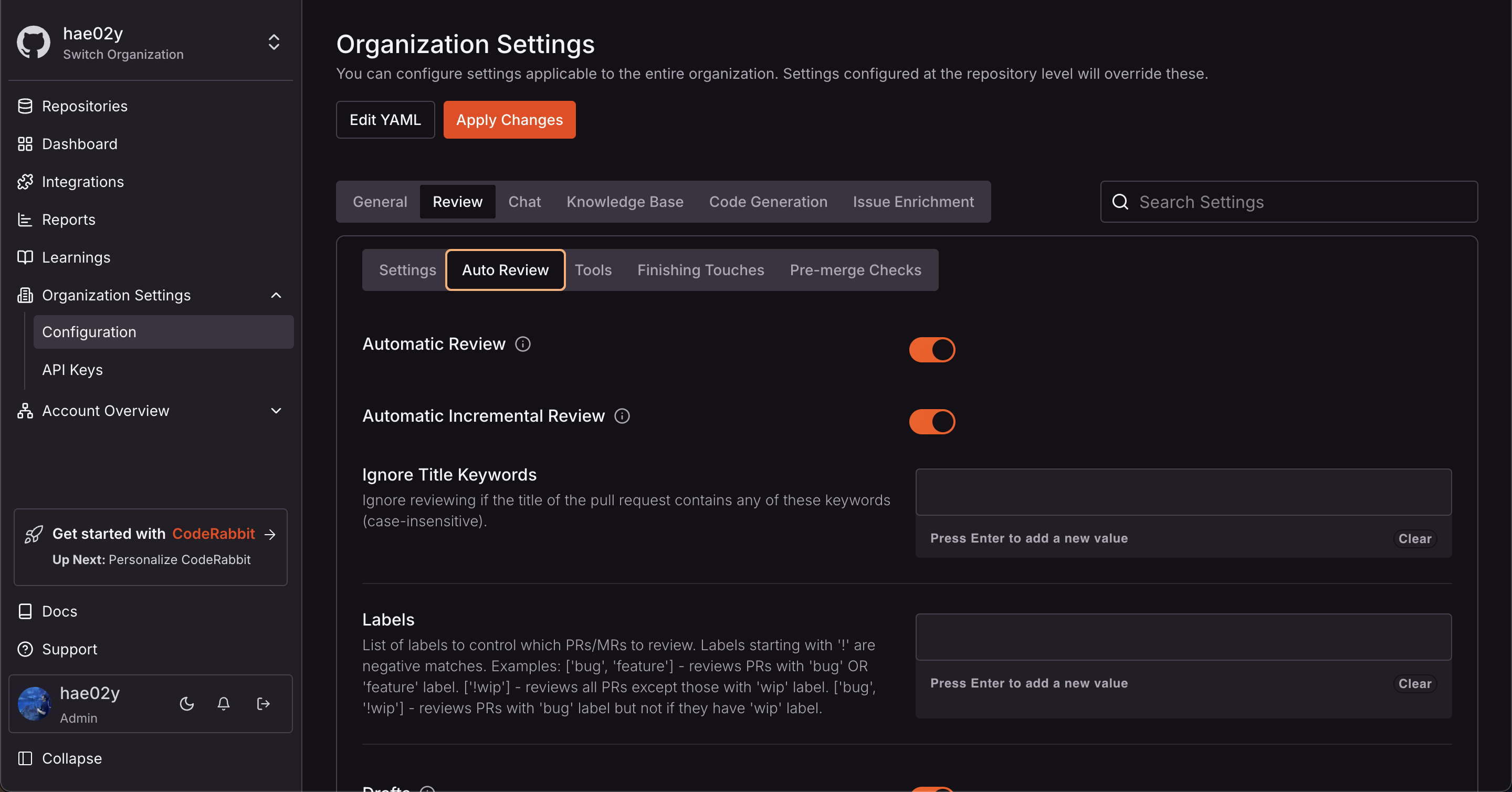
Task: Click Apply Changes button
Action: coord(509,120)
